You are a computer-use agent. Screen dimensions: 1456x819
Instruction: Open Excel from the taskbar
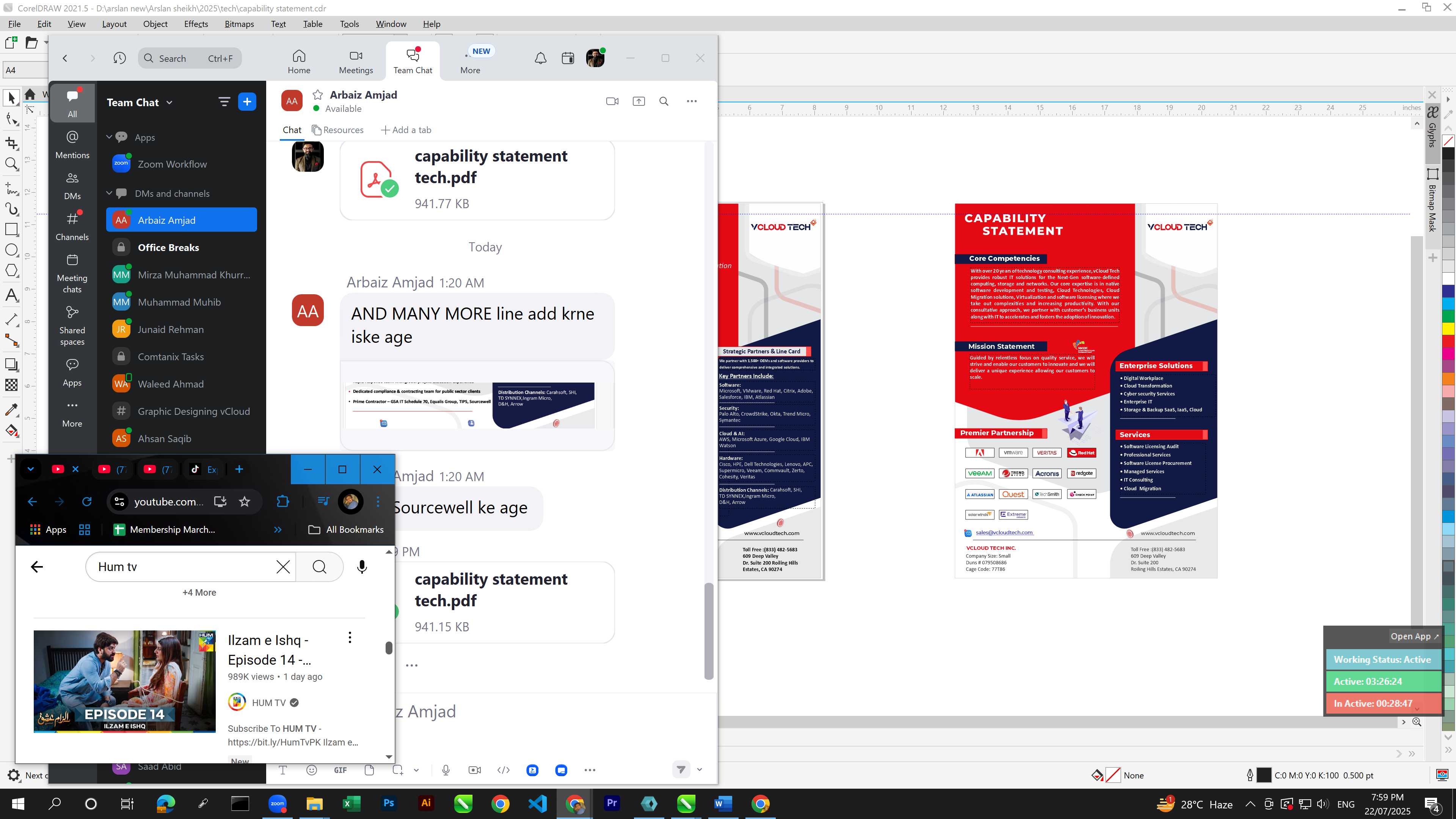coord(351,803)
